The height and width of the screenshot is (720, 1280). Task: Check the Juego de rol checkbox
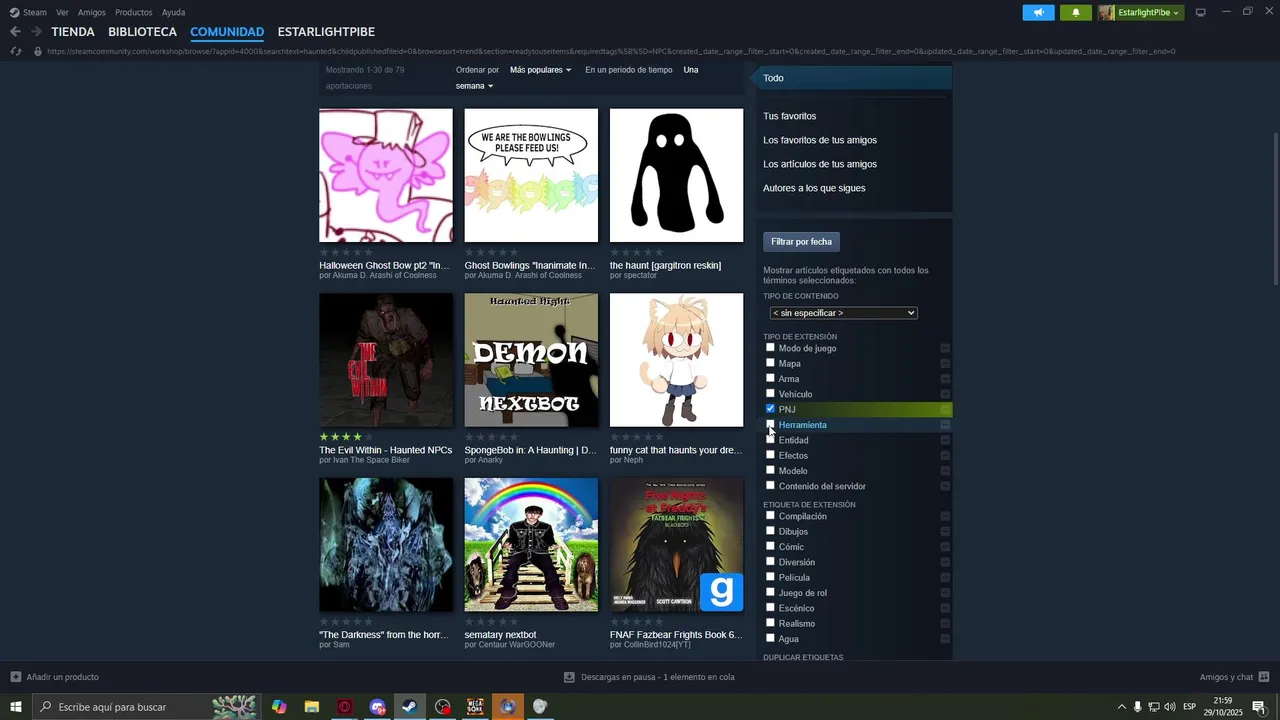pos(770,592)
